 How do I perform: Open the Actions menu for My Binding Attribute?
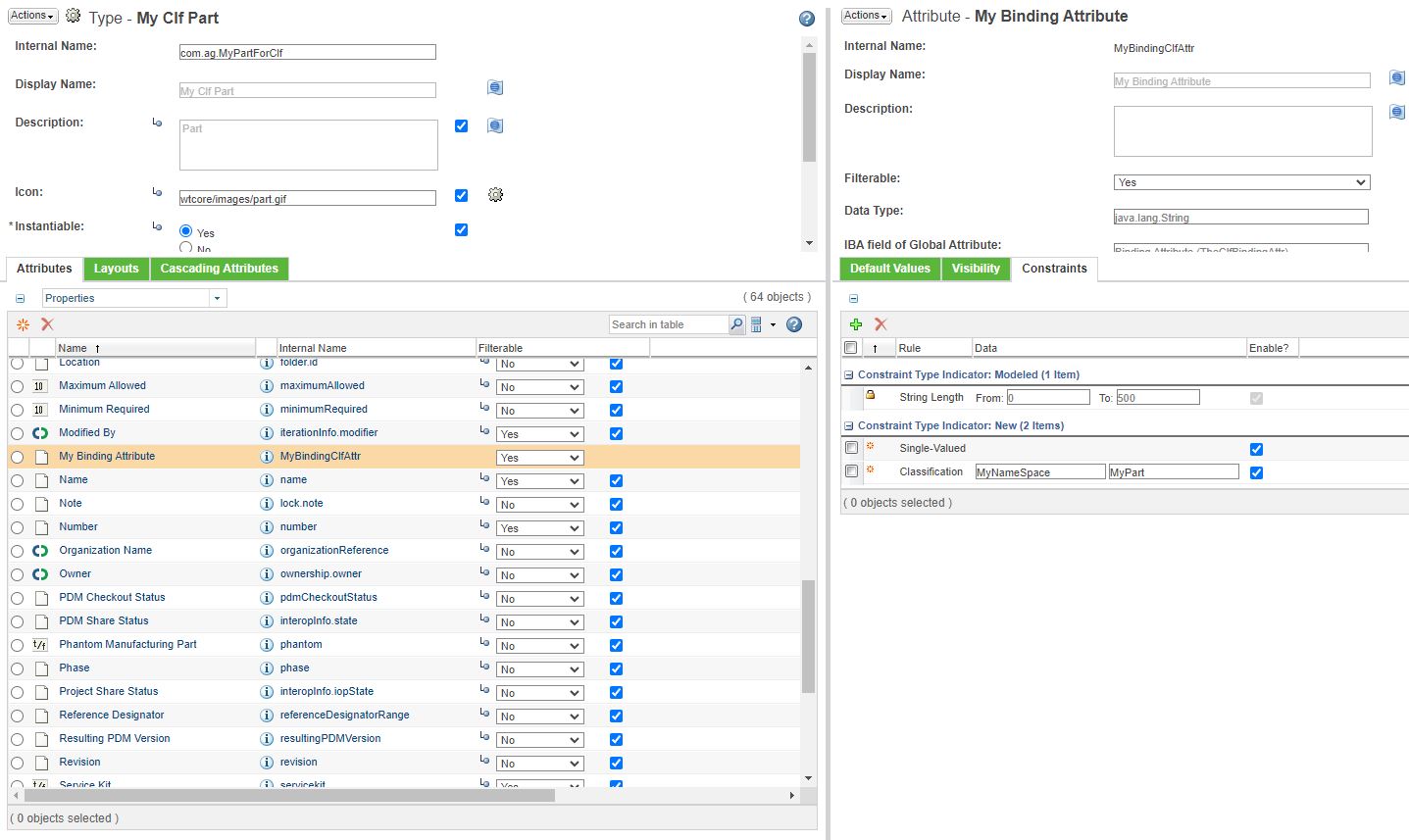[864, 16]
